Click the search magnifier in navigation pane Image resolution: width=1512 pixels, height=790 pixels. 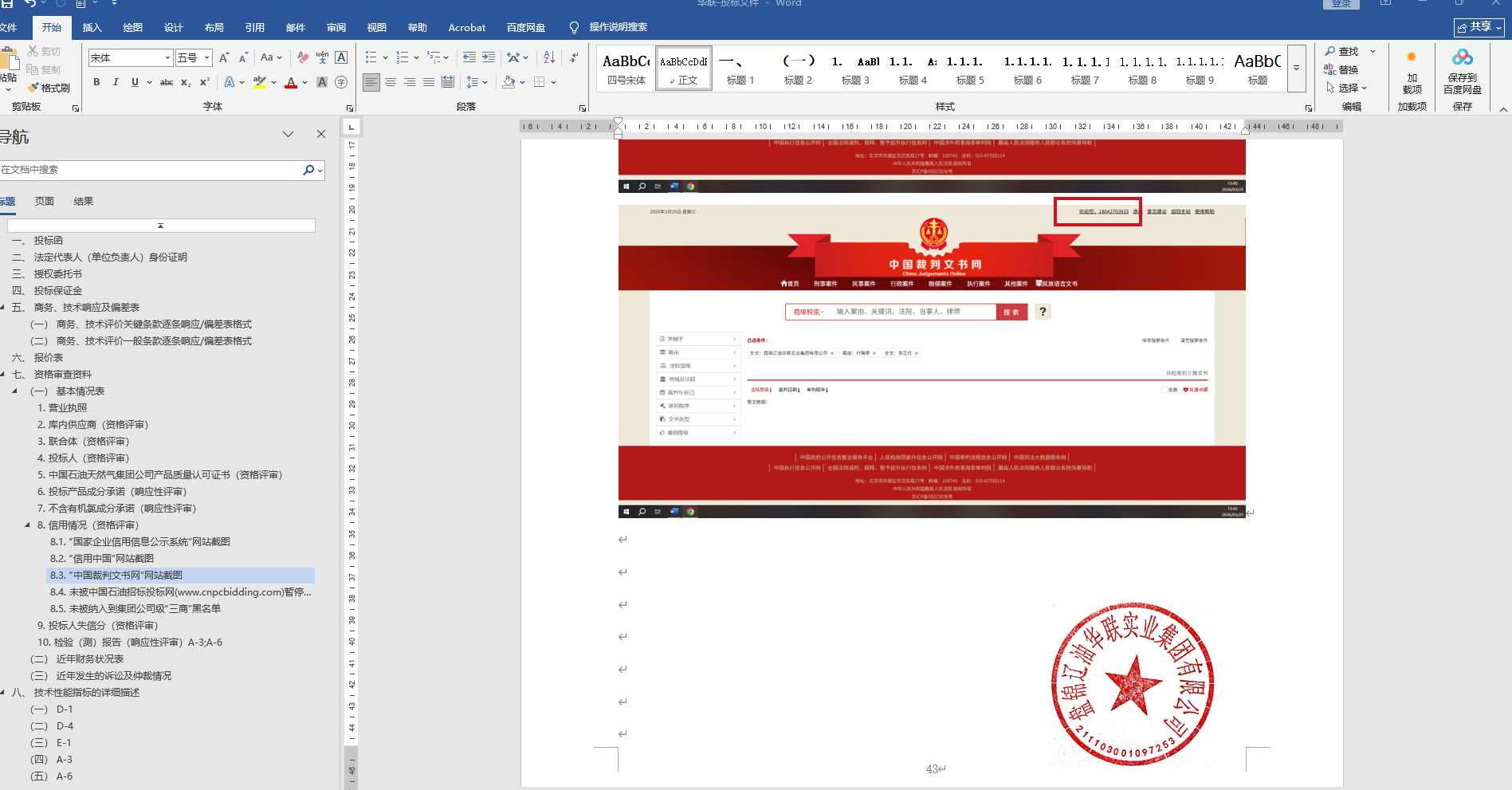coord(308,170)
